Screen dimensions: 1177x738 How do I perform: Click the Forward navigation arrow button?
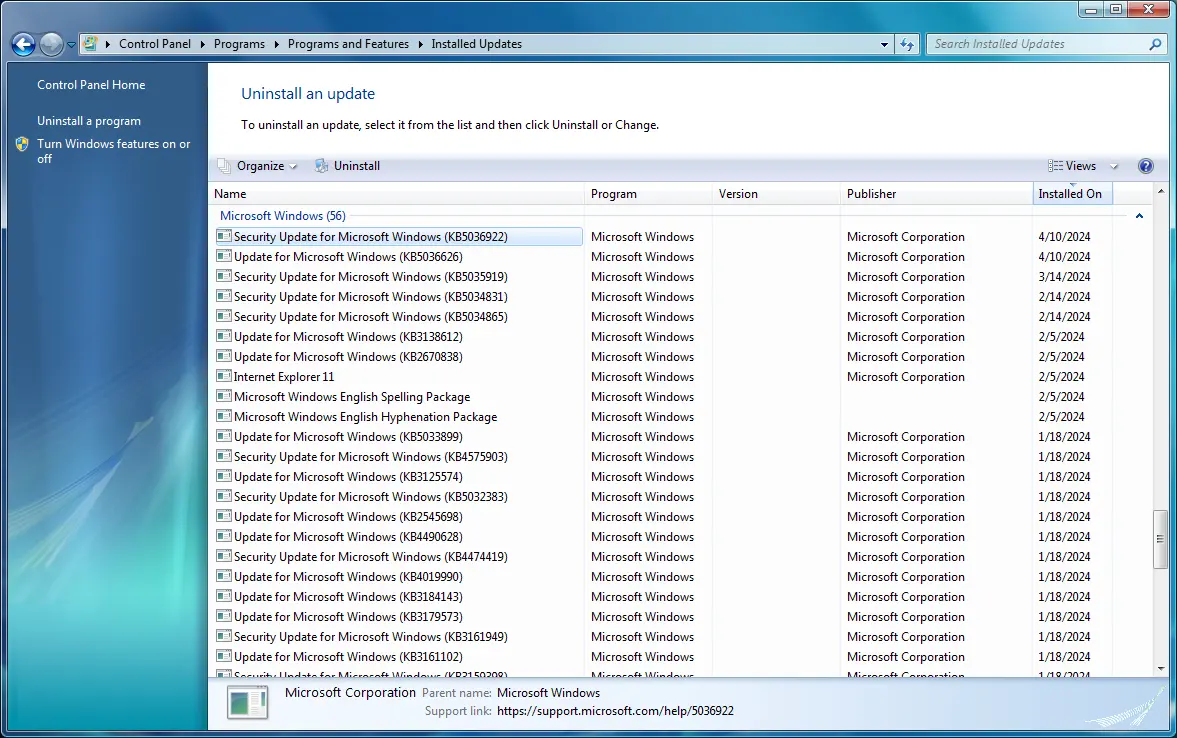coord(51,44)
